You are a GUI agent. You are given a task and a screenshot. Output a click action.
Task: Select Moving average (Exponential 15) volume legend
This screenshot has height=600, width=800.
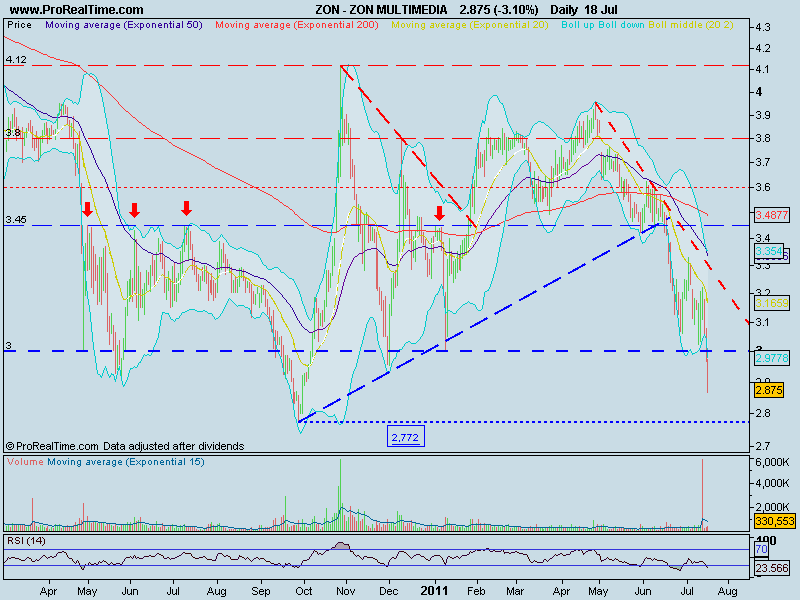126,462
